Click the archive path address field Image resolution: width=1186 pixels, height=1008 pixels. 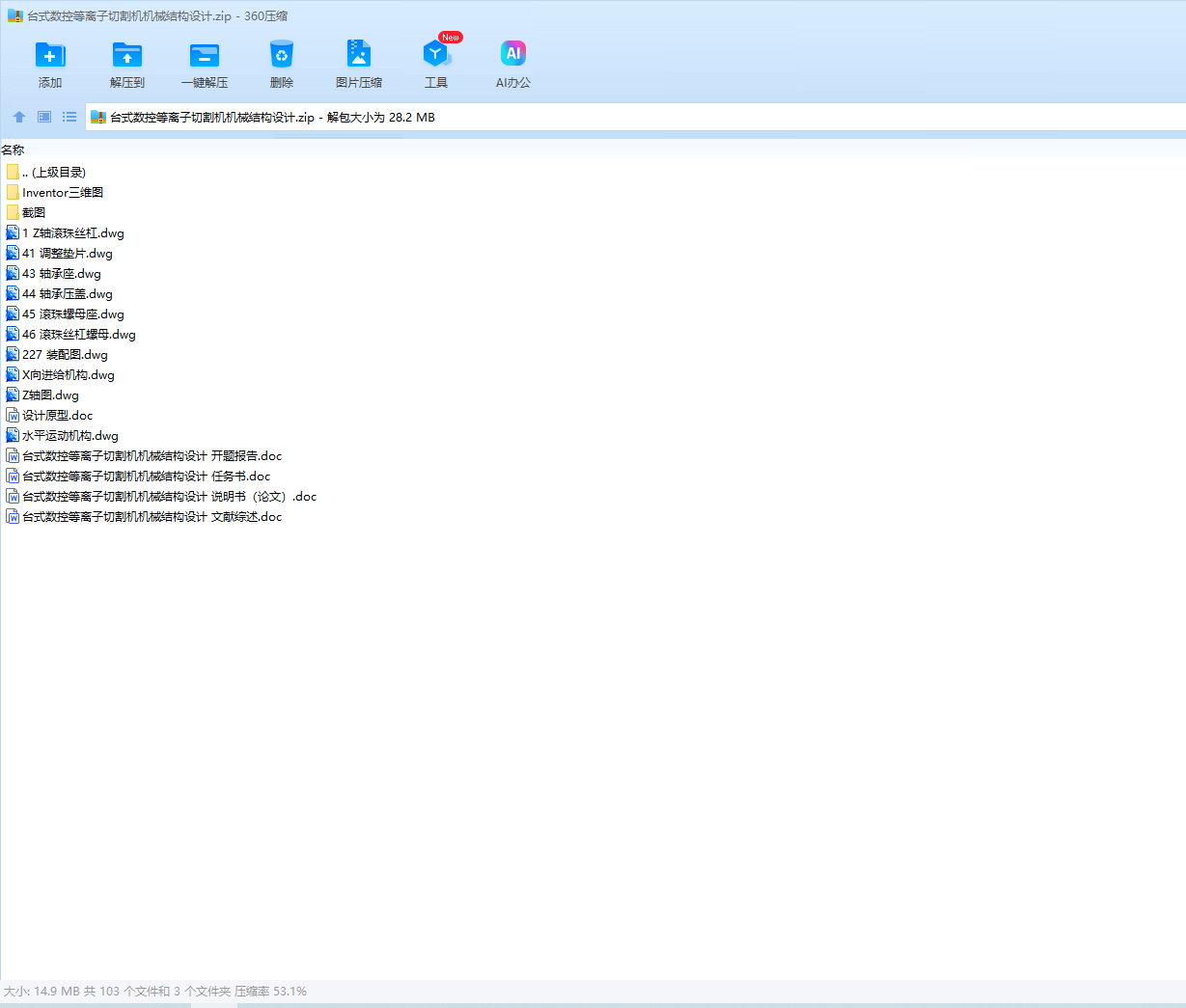tap(635, 117)
